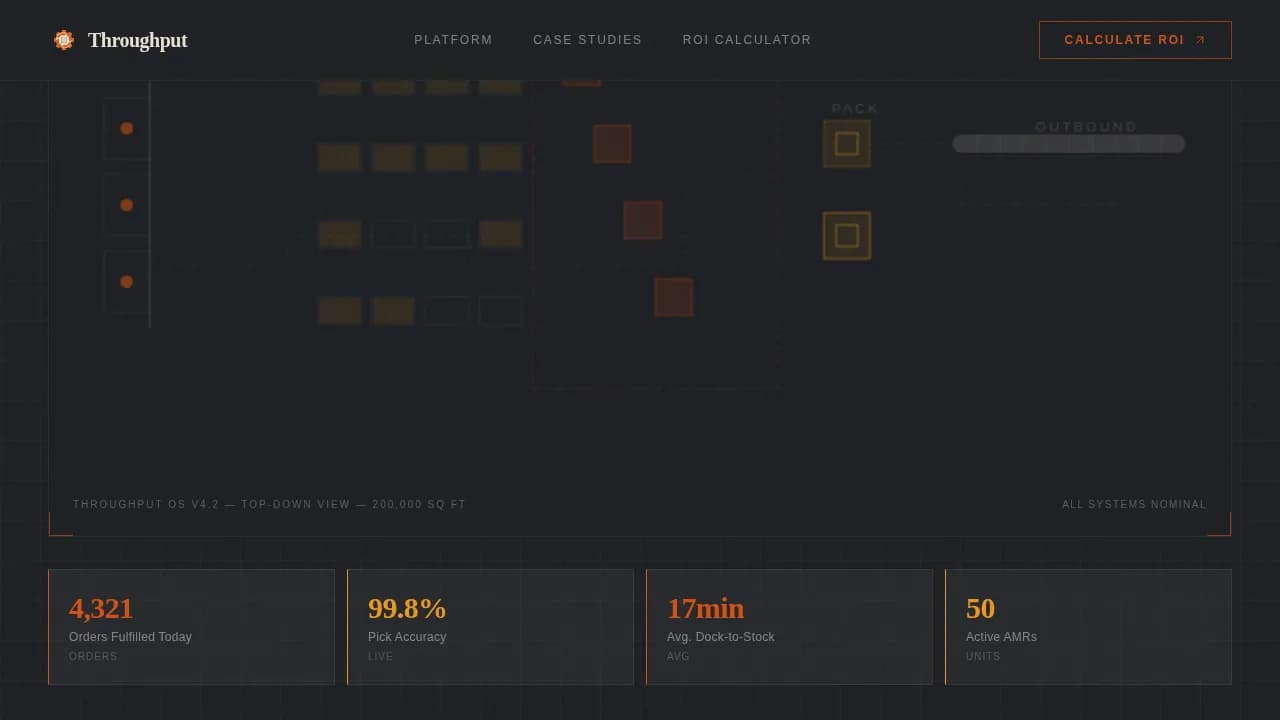Open the ROI CALCULATOR page

[747, 40]
